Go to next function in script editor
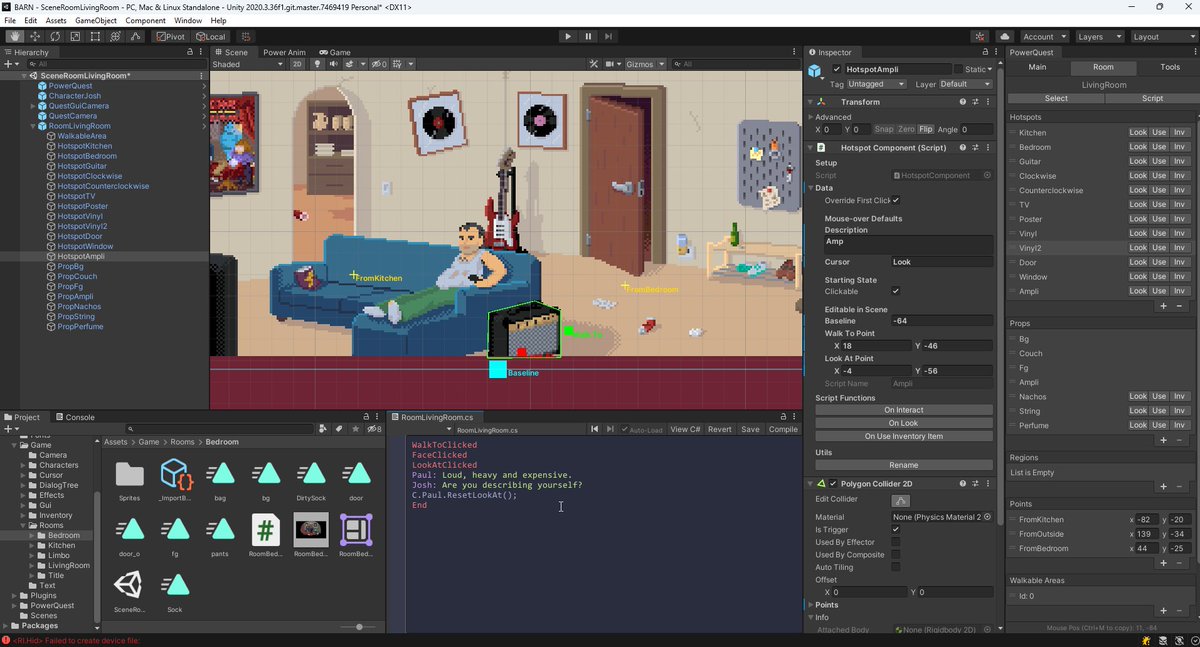This screenshot has width=1200, height=647. (610, 429)
